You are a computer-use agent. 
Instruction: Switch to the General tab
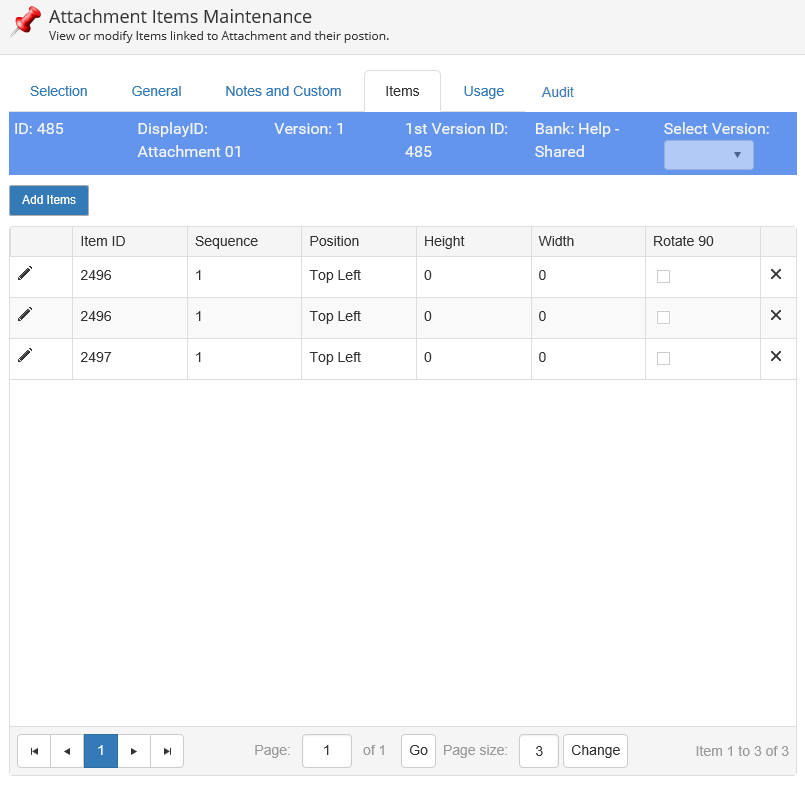point(156,91)
